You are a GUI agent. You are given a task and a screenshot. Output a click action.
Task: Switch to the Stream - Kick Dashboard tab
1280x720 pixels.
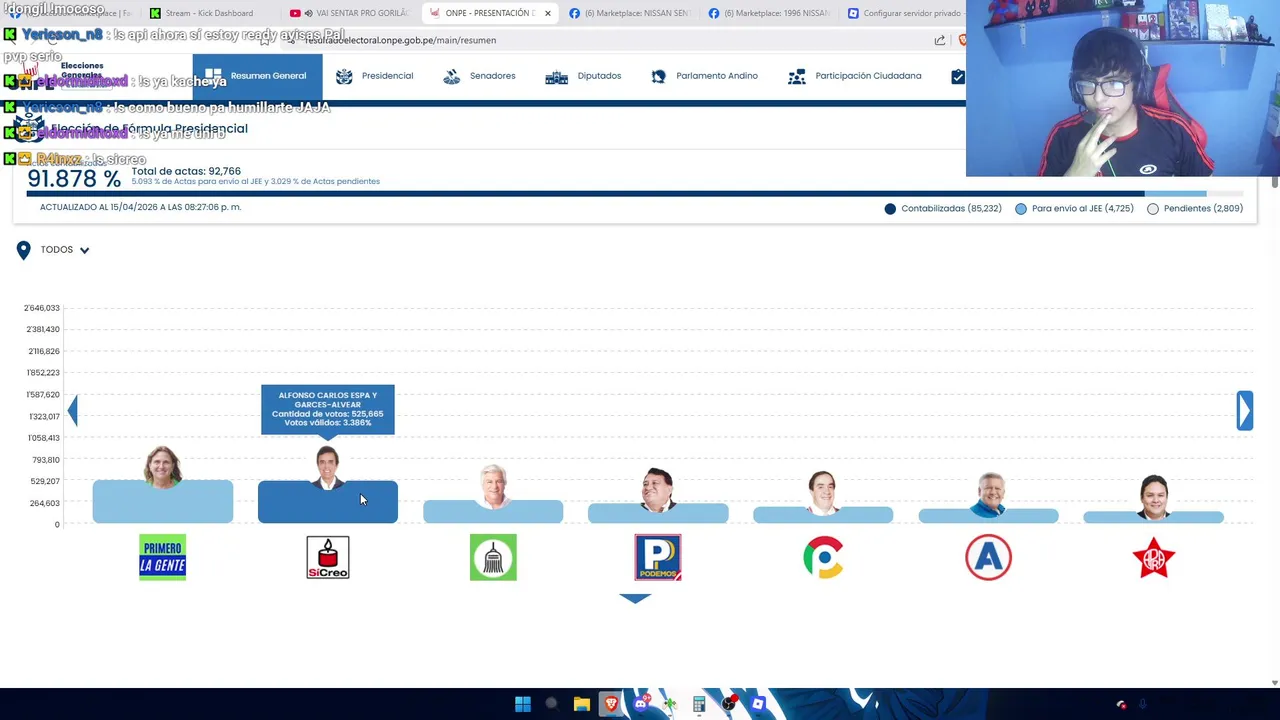(208, 13)
